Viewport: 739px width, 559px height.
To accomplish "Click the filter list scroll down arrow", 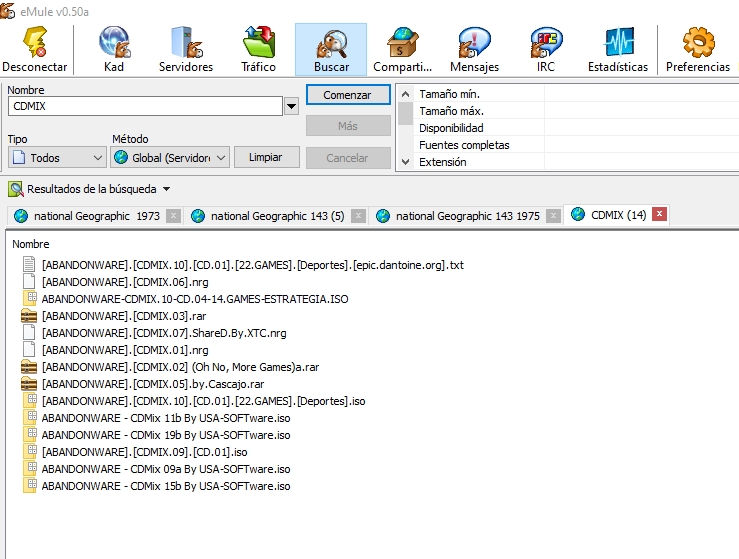I will coord(405,162).
